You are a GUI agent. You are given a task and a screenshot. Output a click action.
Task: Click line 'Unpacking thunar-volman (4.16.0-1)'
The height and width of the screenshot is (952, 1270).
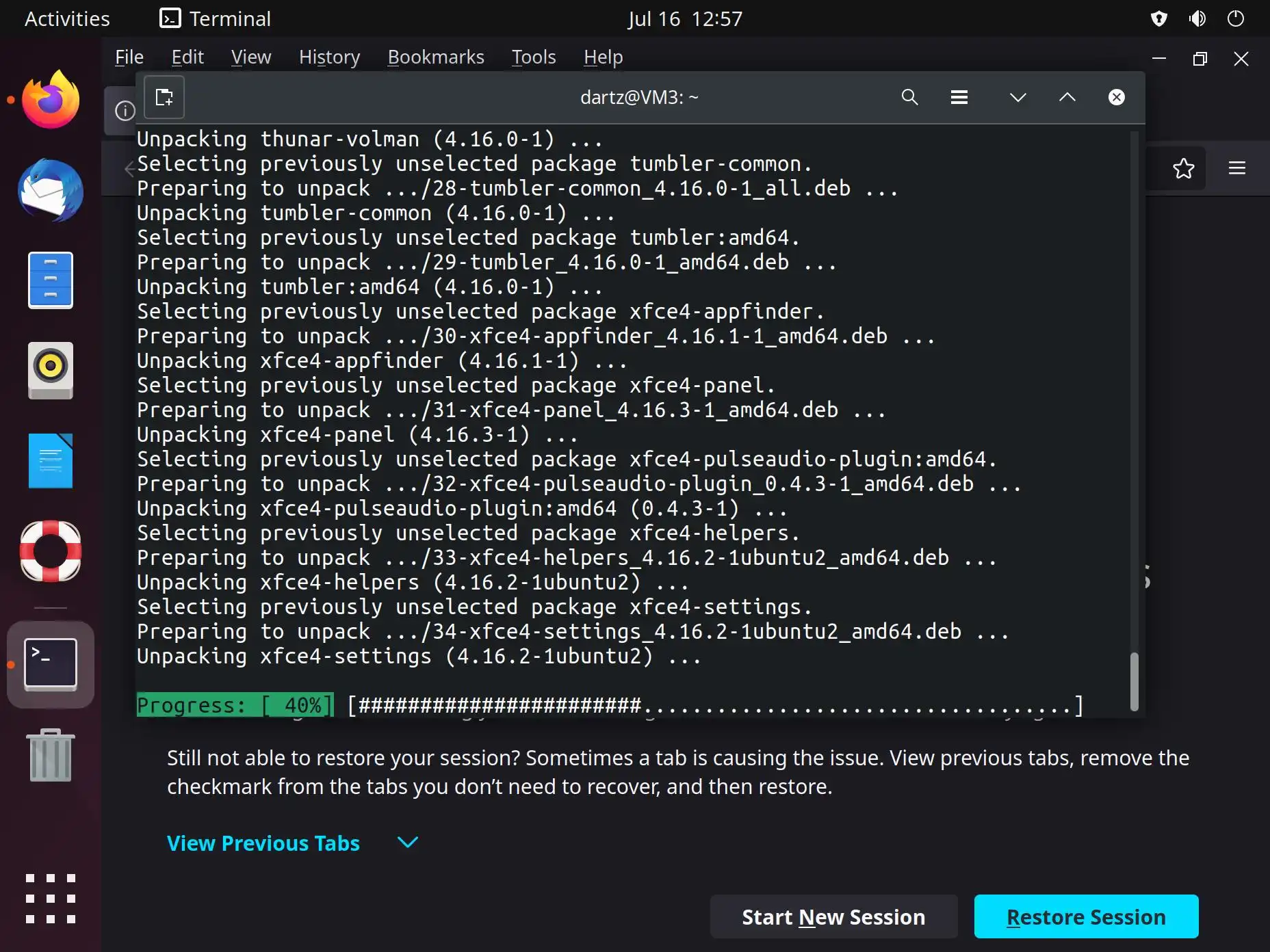click(370, 140)
